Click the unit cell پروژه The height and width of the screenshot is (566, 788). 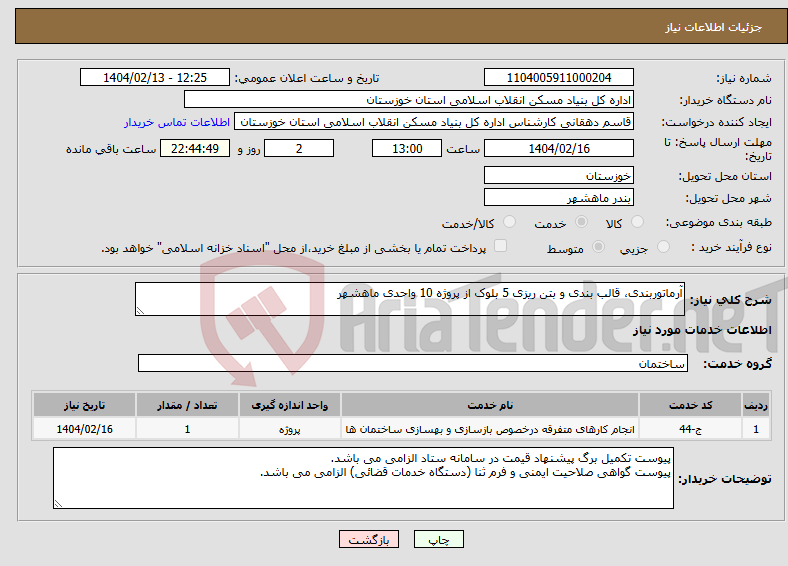pos(289,429)
